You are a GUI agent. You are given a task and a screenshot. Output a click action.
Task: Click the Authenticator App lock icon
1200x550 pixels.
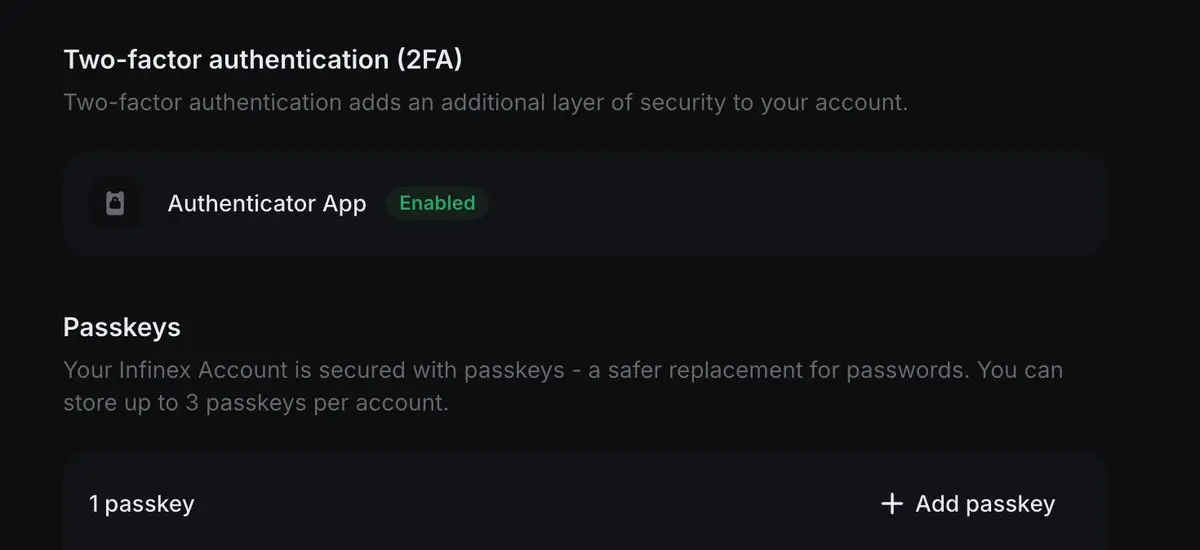pos(115,204)
